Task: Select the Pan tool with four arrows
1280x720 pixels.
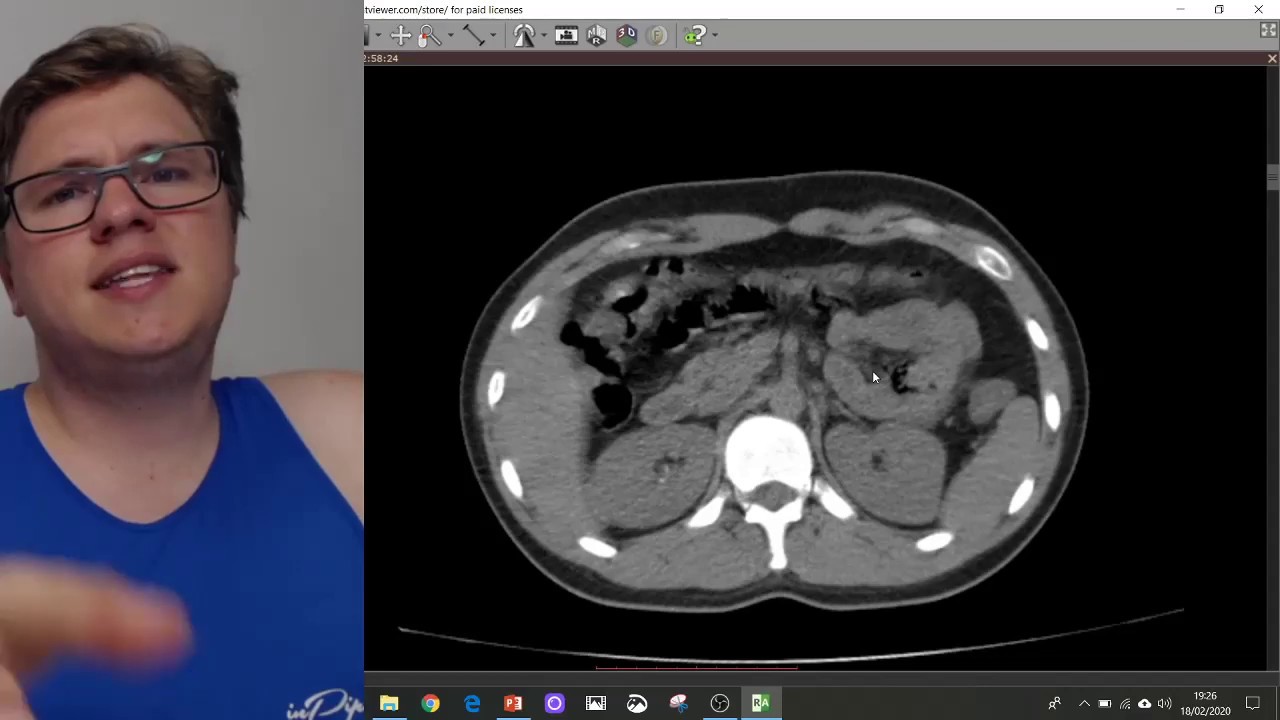Action: (x=400, y=35)
